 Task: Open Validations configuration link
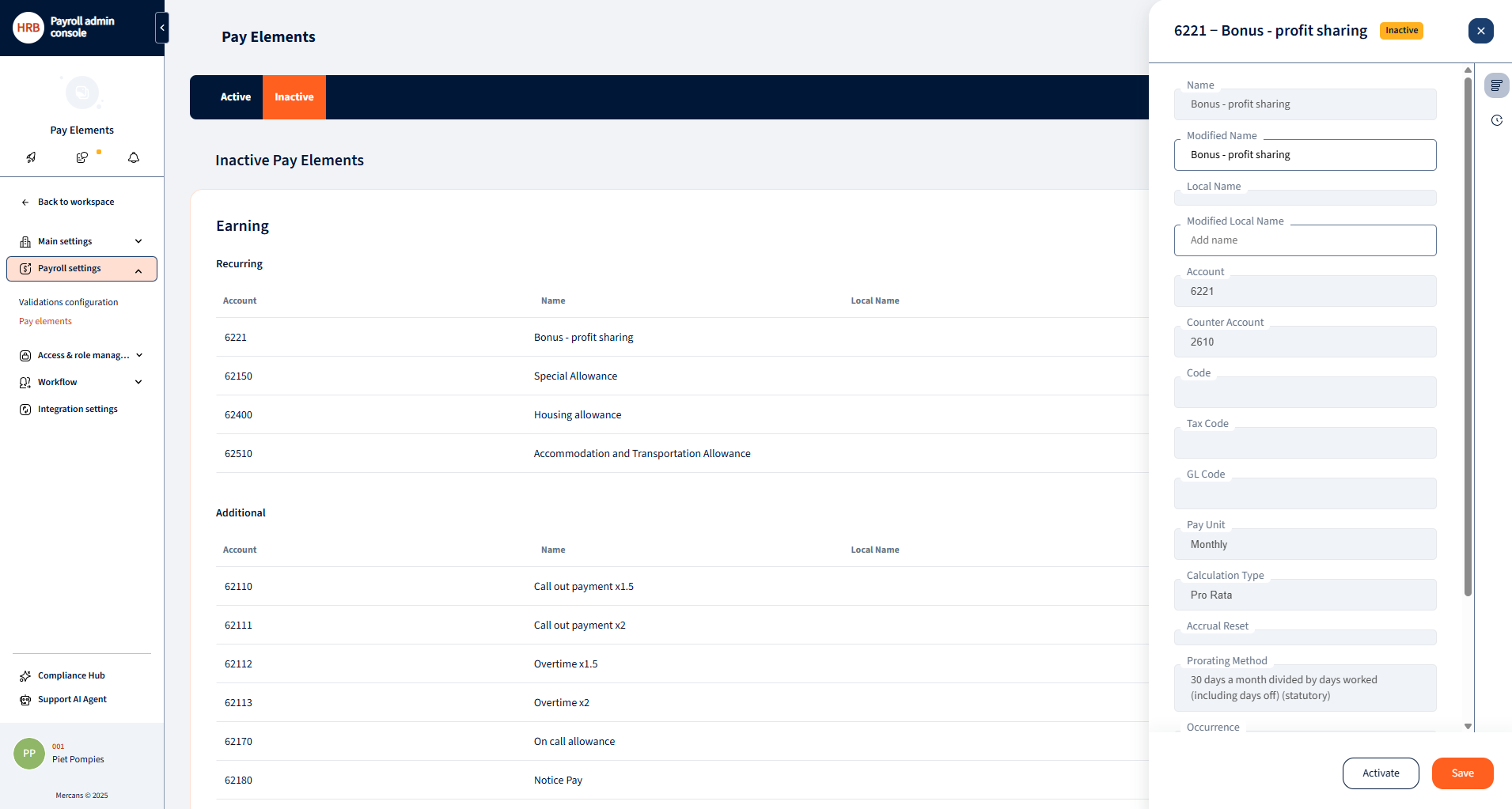[x=68, y=302]
